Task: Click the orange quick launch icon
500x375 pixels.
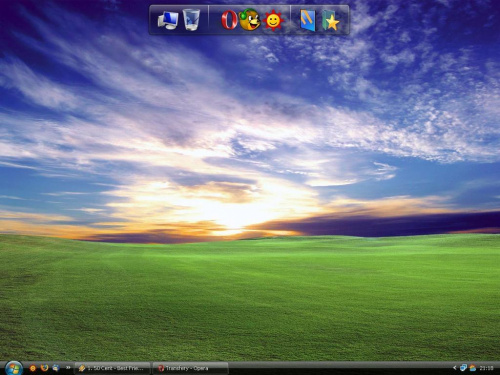Action: coord(33,368)
